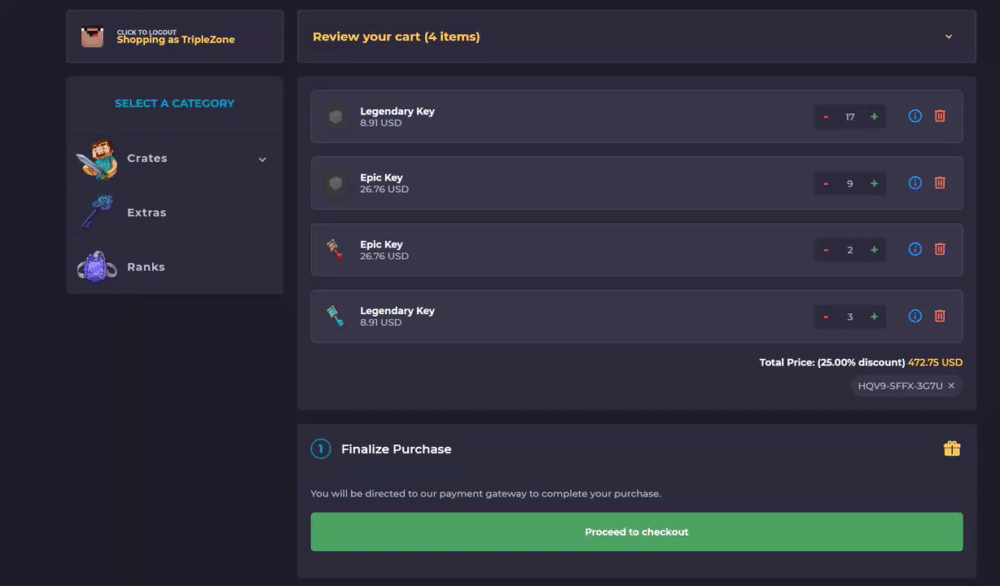This screenshot has height=586, width=1000.
Task: Open info for the second Epic Key
Action: pyautogui.click(x=914, y=183)
